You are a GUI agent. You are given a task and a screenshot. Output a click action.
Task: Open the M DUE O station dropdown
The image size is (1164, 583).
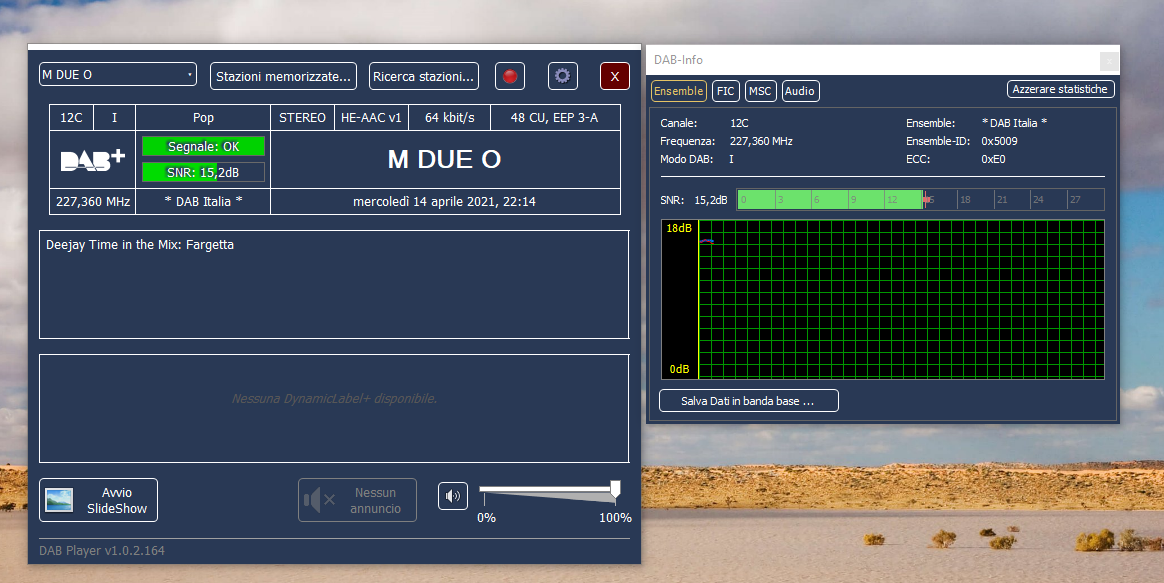(118, 74)
